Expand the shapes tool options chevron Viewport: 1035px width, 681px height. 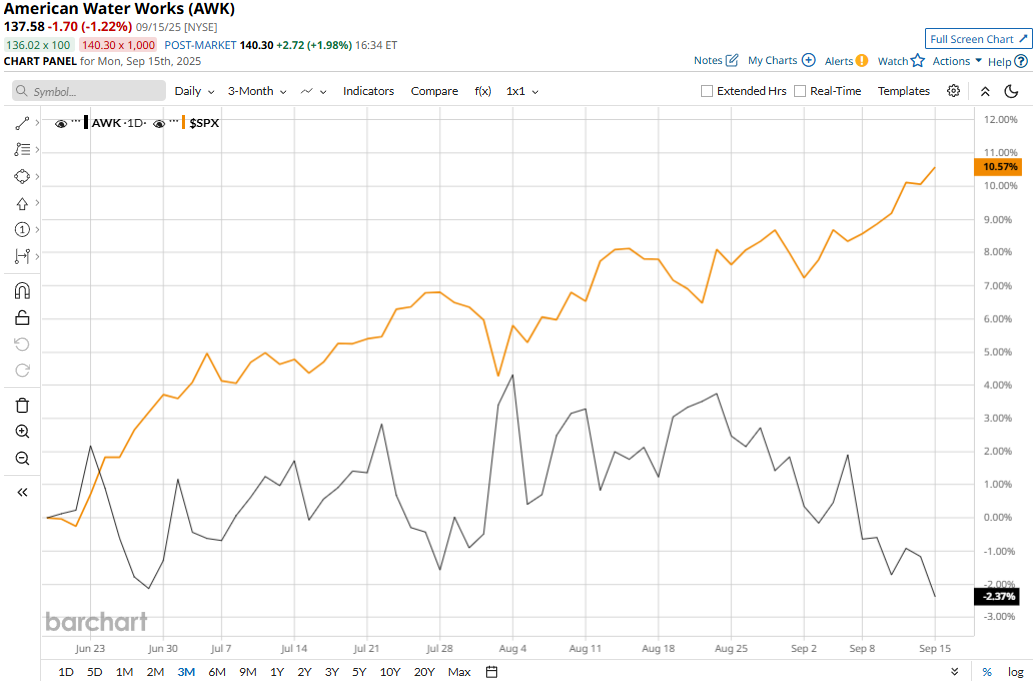38,176
